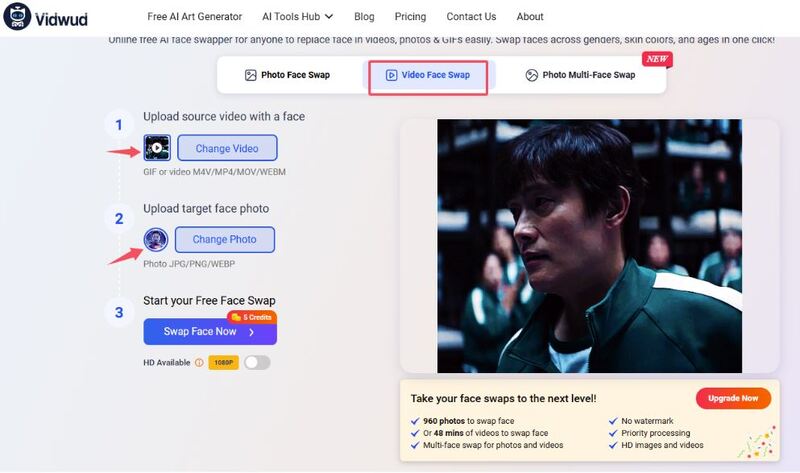The image size is (800, 473).
Task: Click the Upgrade Now button
Action: point(733,398)
